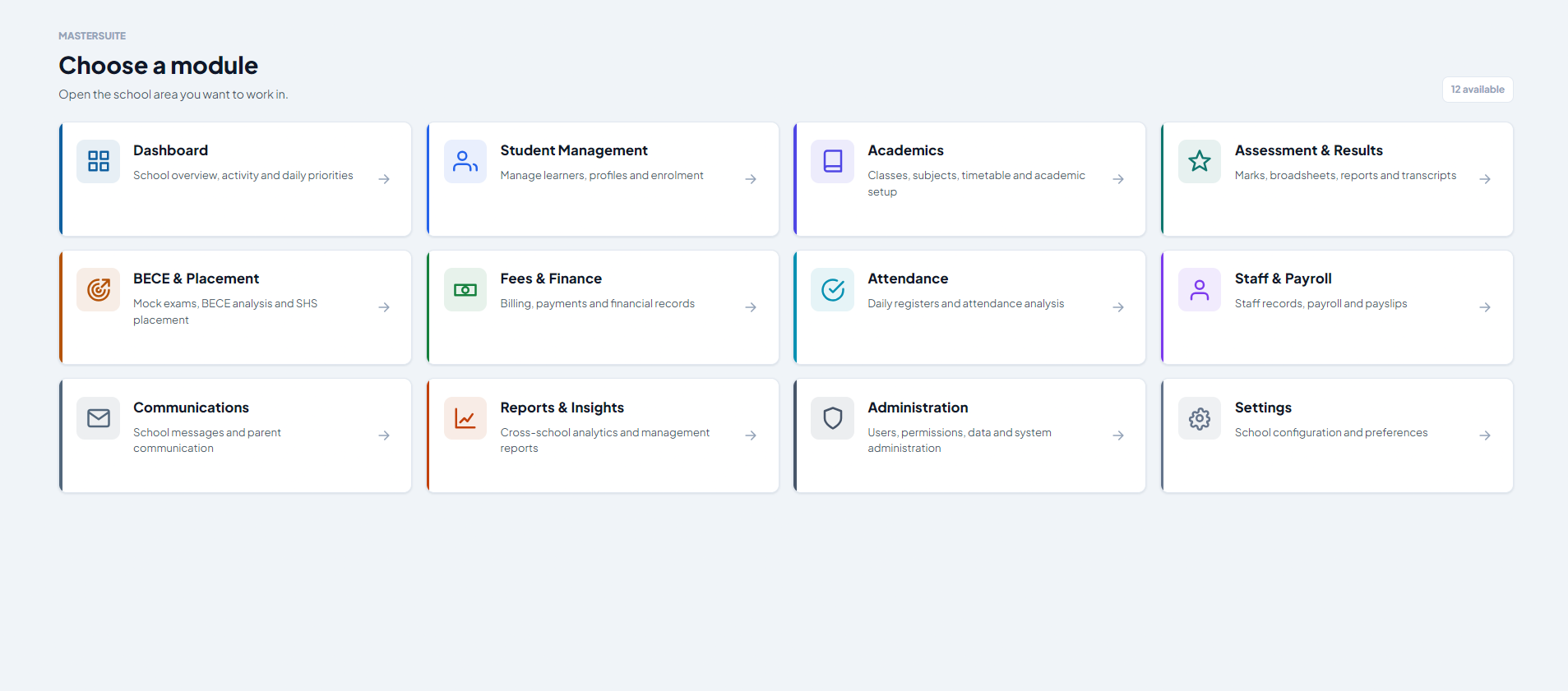Click the Choose a module heading
Image resolution: width=1568 pixels, height=691 pixels.
click(159, 65)
